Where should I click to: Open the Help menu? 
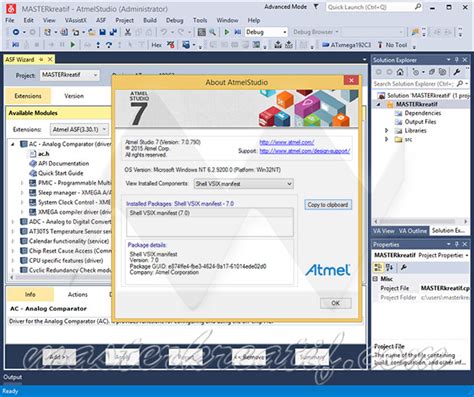pos(254,20)
